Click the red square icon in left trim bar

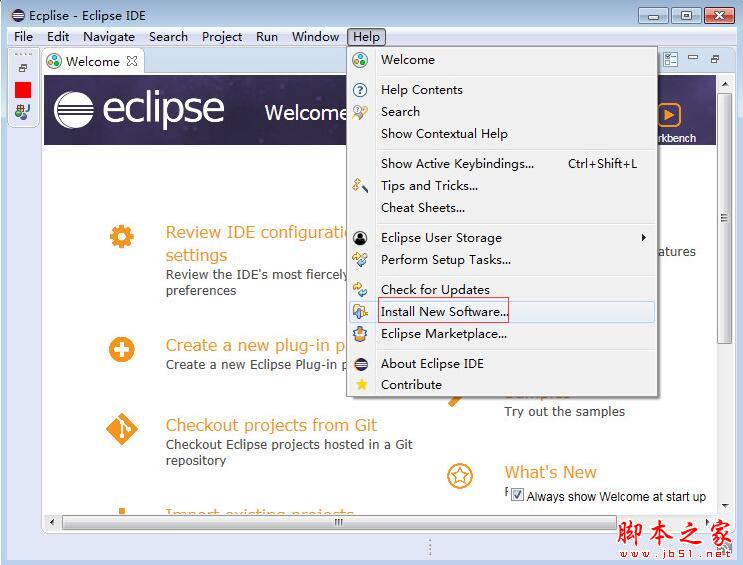click(x=23, y=90)
